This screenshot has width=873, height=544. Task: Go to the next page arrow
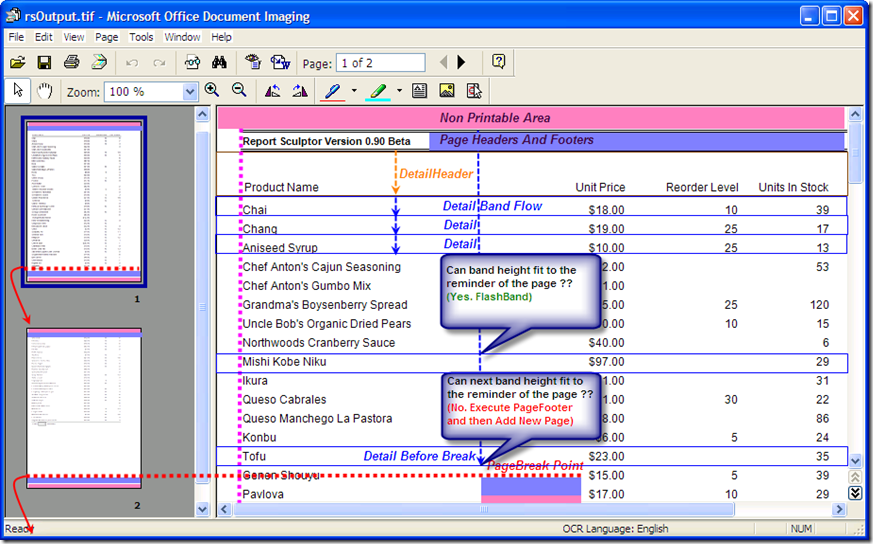coord(461,62)
